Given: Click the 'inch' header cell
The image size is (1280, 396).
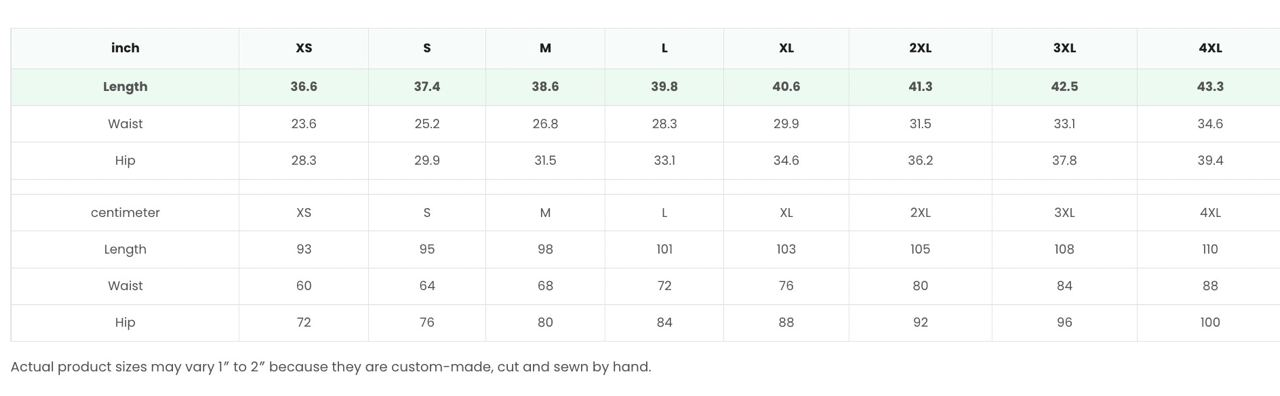Looking at the screenshot, I should (x=125, y=48).
